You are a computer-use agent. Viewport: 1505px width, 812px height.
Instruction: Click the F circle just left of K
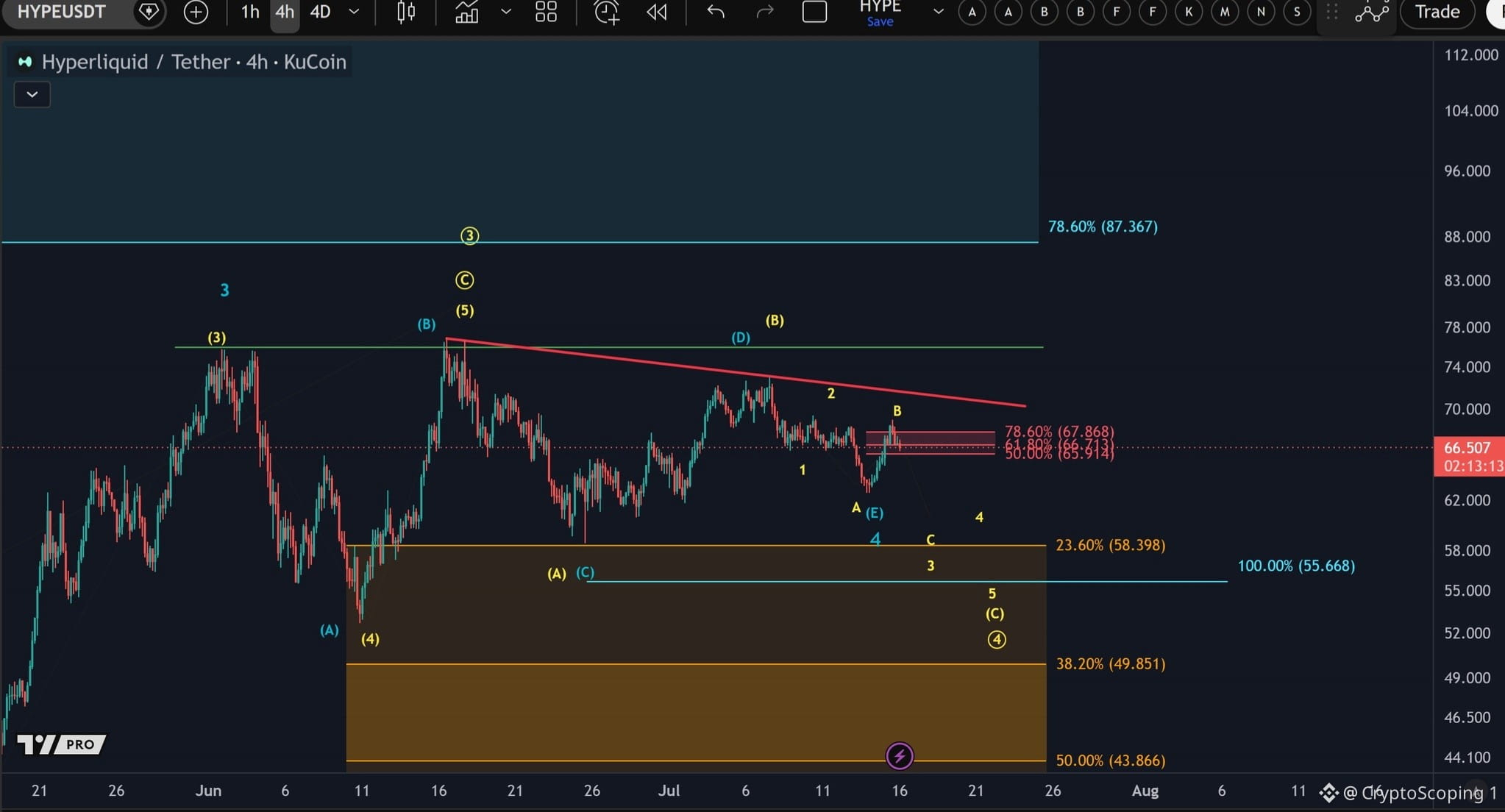1153,12
